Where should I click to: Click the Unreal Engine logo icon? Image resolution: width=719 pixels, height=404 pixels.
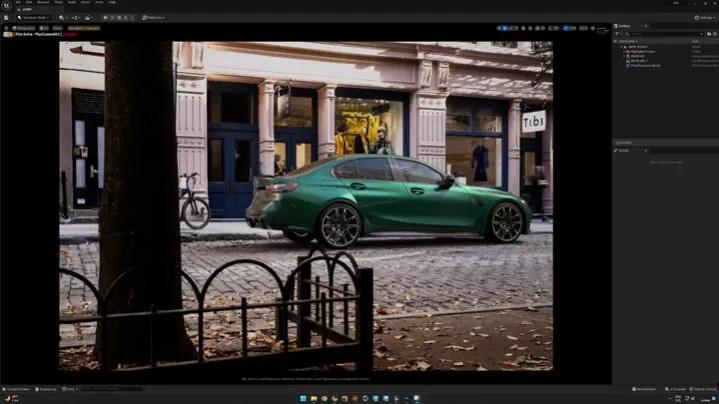(8, 5)
